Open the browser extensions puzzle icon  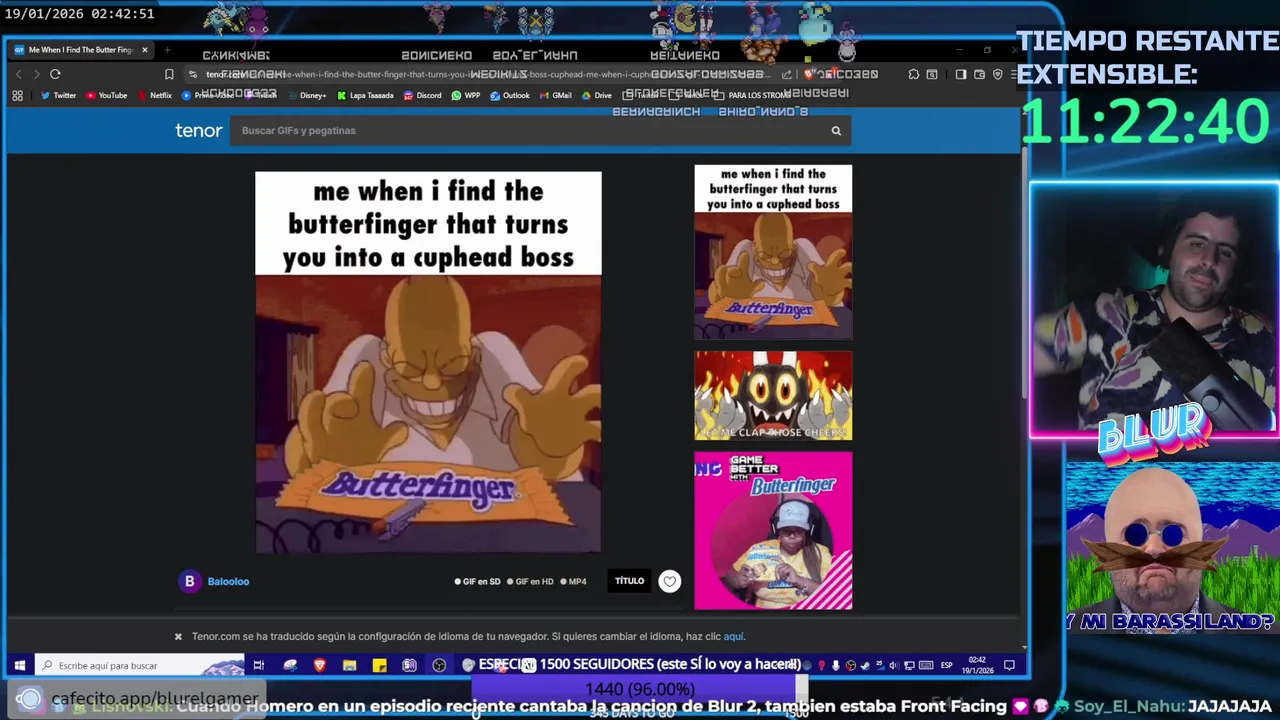(913, 74)
